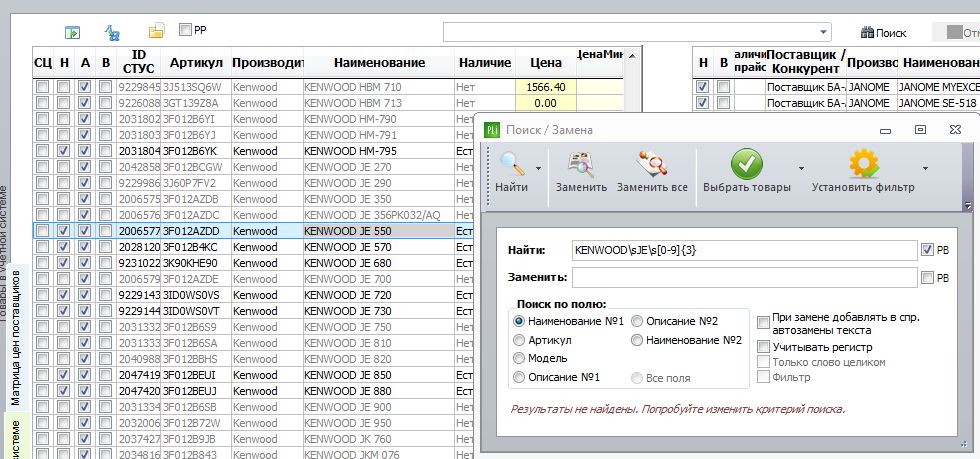Image resolution: width=980 pixels, height=459 pixels.
Task: Click the price cell 0.00 for HBM 713
Action: coord(546,103)
